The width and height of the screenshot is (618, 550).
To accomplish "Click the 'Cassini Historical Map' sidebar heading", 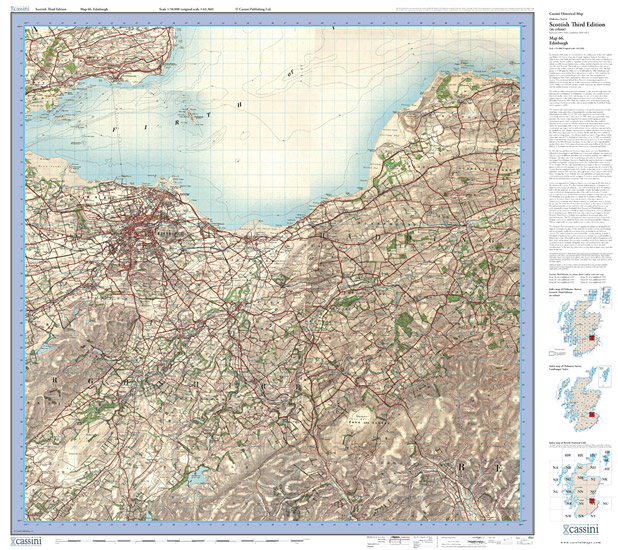I will 566,12.
